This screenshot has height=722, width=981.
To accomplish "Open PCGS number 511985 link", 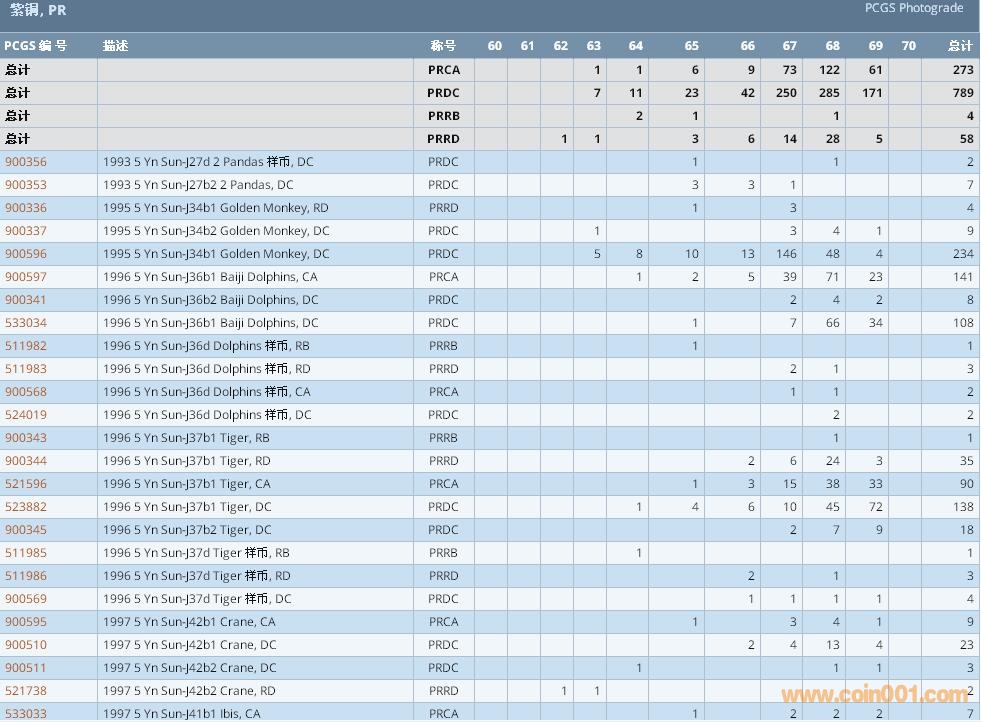I will 26,553.
